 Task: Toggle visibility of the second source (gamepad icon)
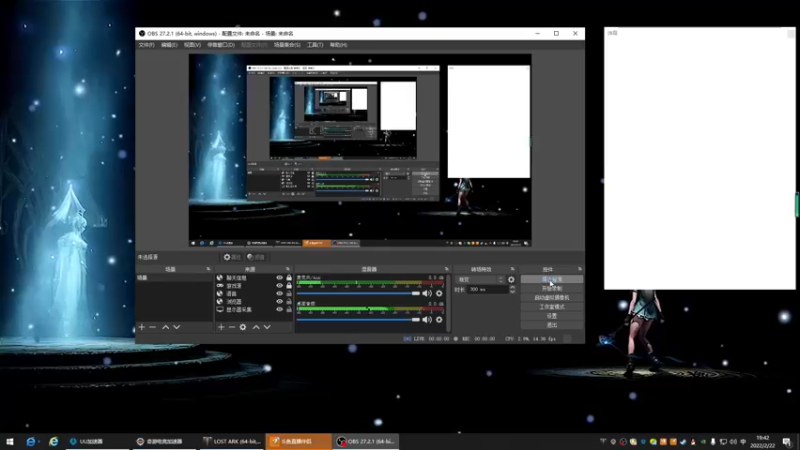(x=279, y=286)
